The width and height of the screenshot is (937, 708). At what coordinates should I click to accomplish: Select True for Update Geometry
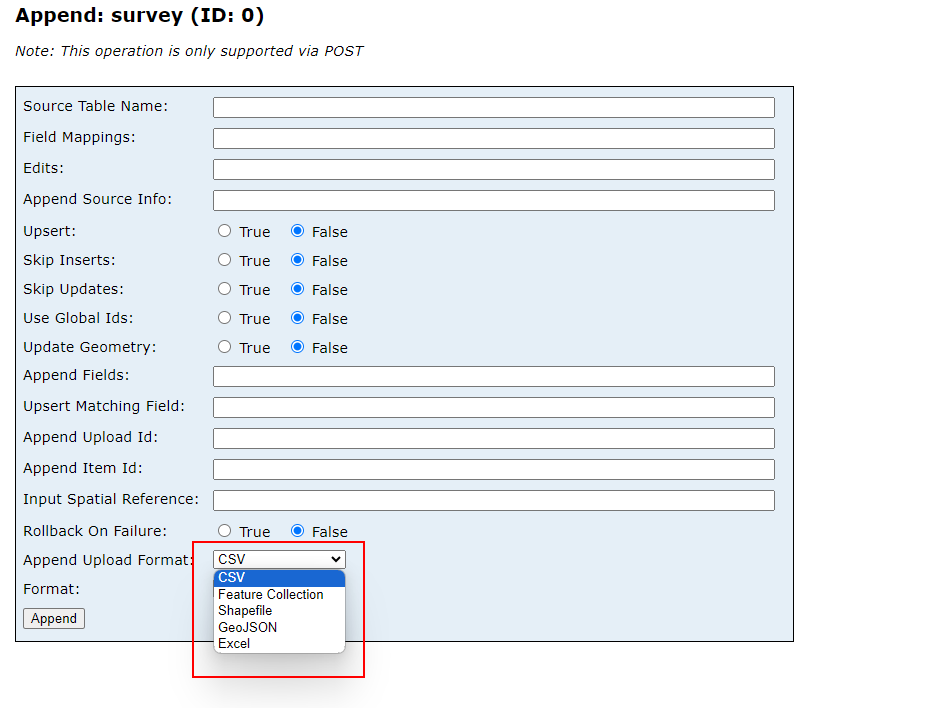[x=225, y=347]
